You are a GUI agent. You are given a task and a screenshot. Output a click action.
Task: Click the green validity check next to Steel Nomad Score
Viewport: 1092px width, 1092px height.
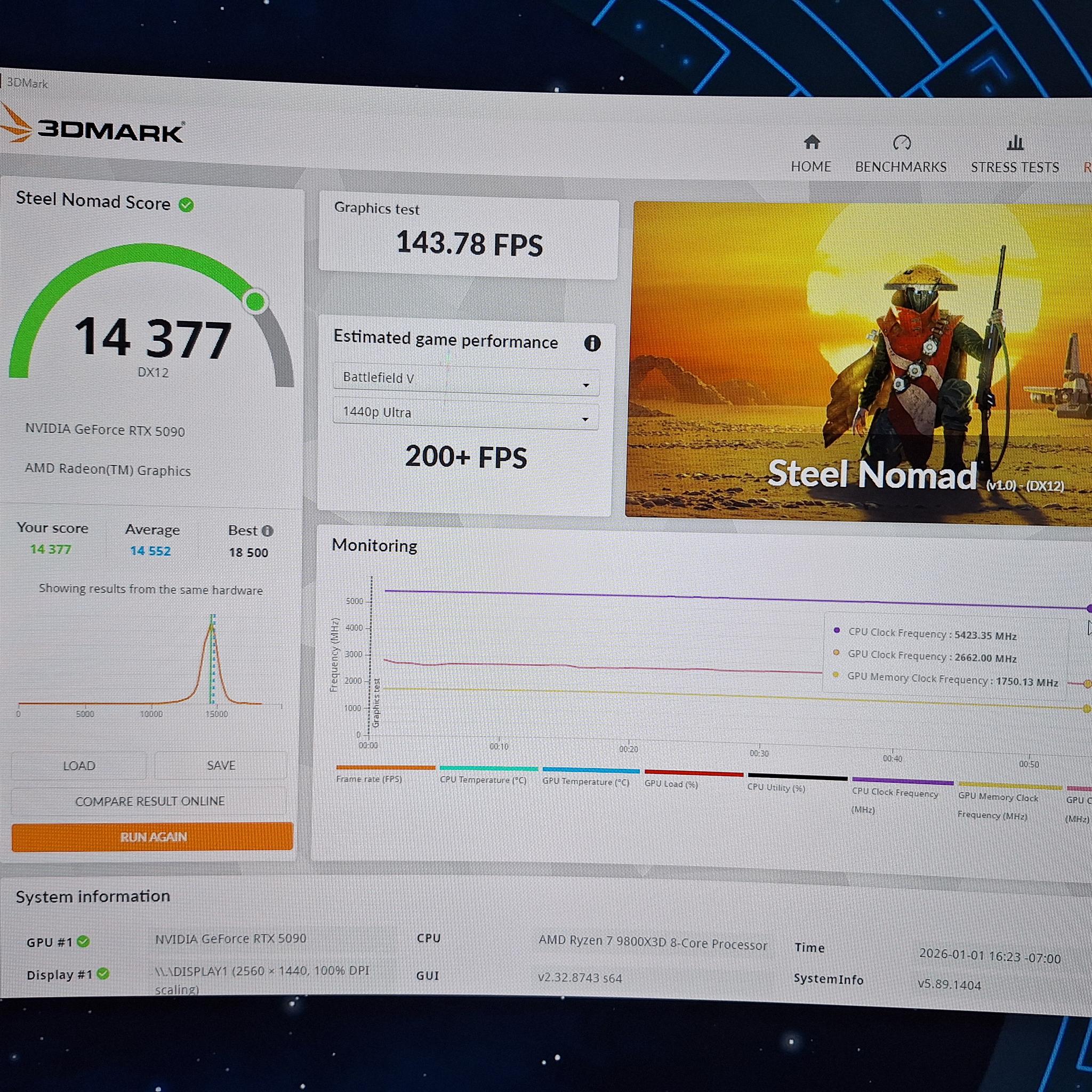(x=186, y=205)
